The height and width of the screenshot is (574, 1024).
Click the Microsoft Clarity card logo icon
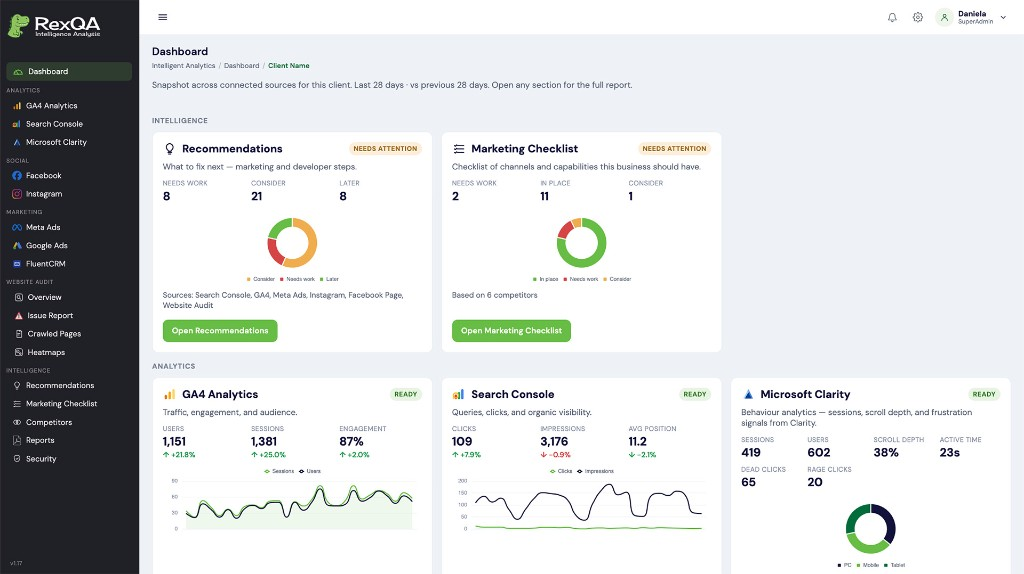pos(748,394)
